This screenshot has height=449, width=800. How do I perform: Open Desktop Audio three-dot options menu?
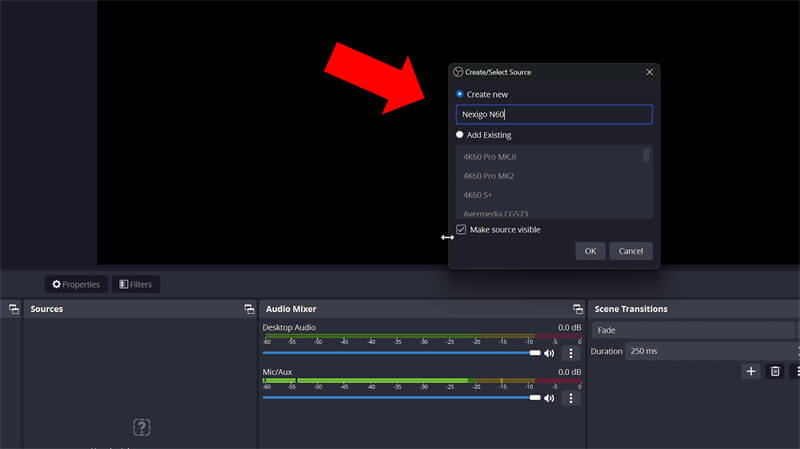pos(571,353)
